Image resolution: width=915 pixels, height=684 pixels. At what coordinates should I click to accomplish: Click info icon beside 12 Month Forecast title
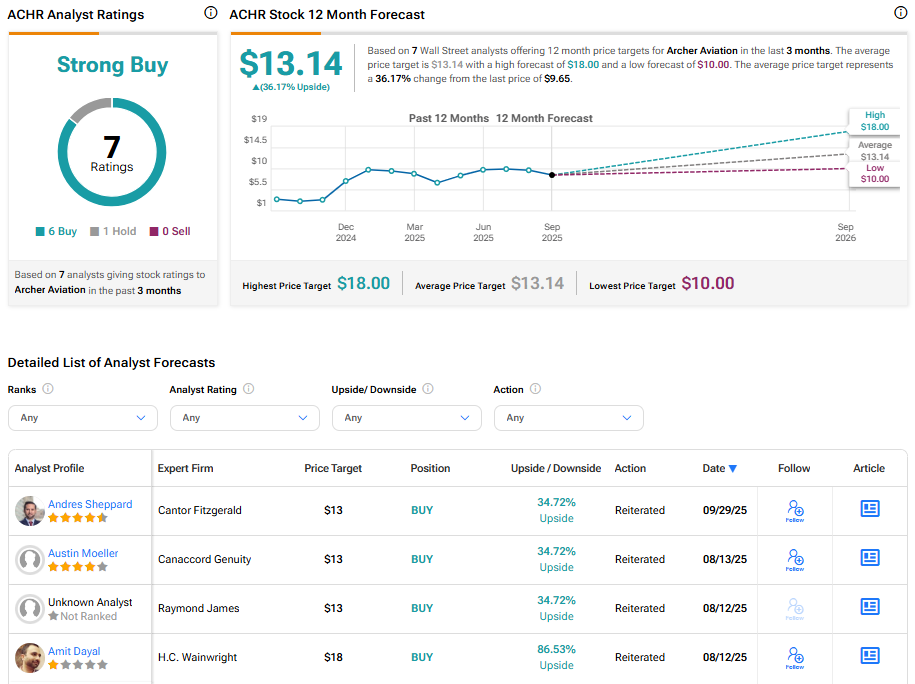[x=900, y=13]
